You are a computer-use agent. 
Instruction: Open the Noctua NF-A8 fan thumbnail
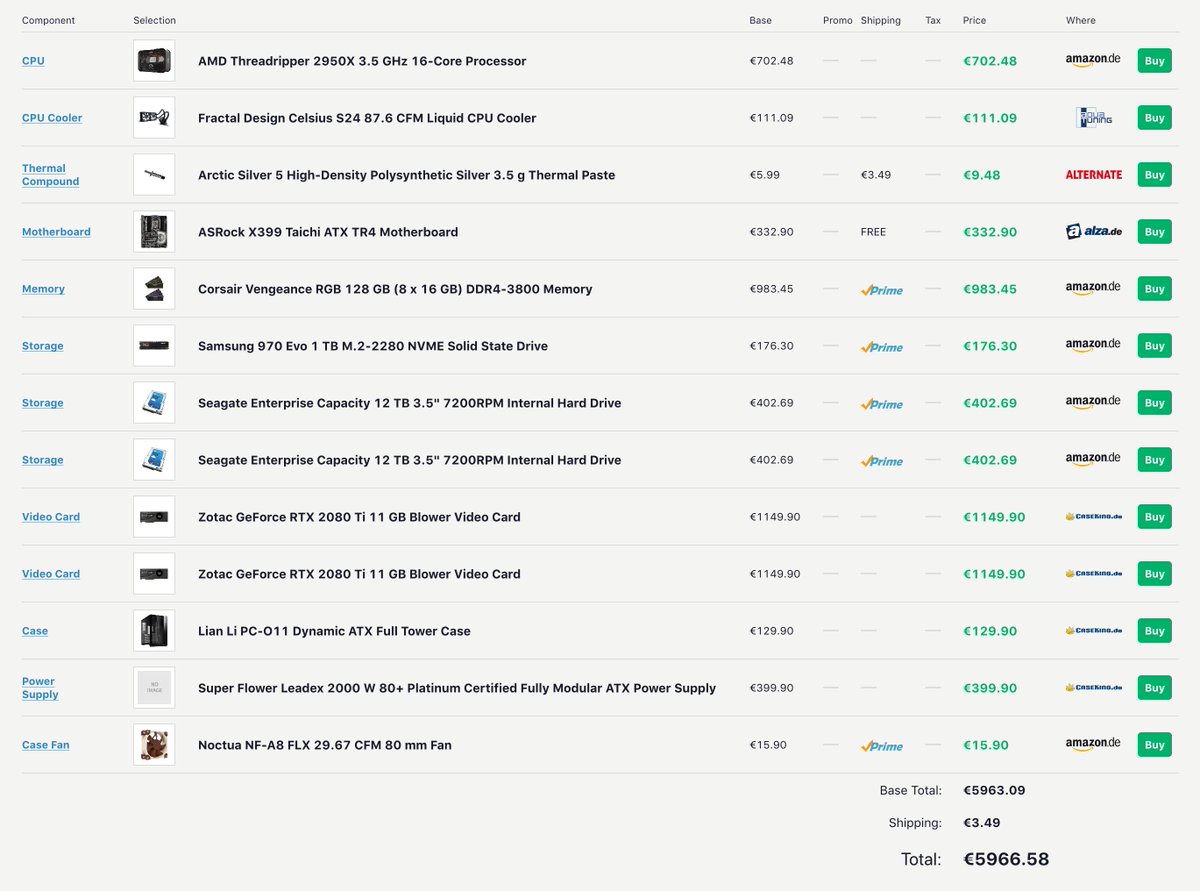click(x=154, y=745)
